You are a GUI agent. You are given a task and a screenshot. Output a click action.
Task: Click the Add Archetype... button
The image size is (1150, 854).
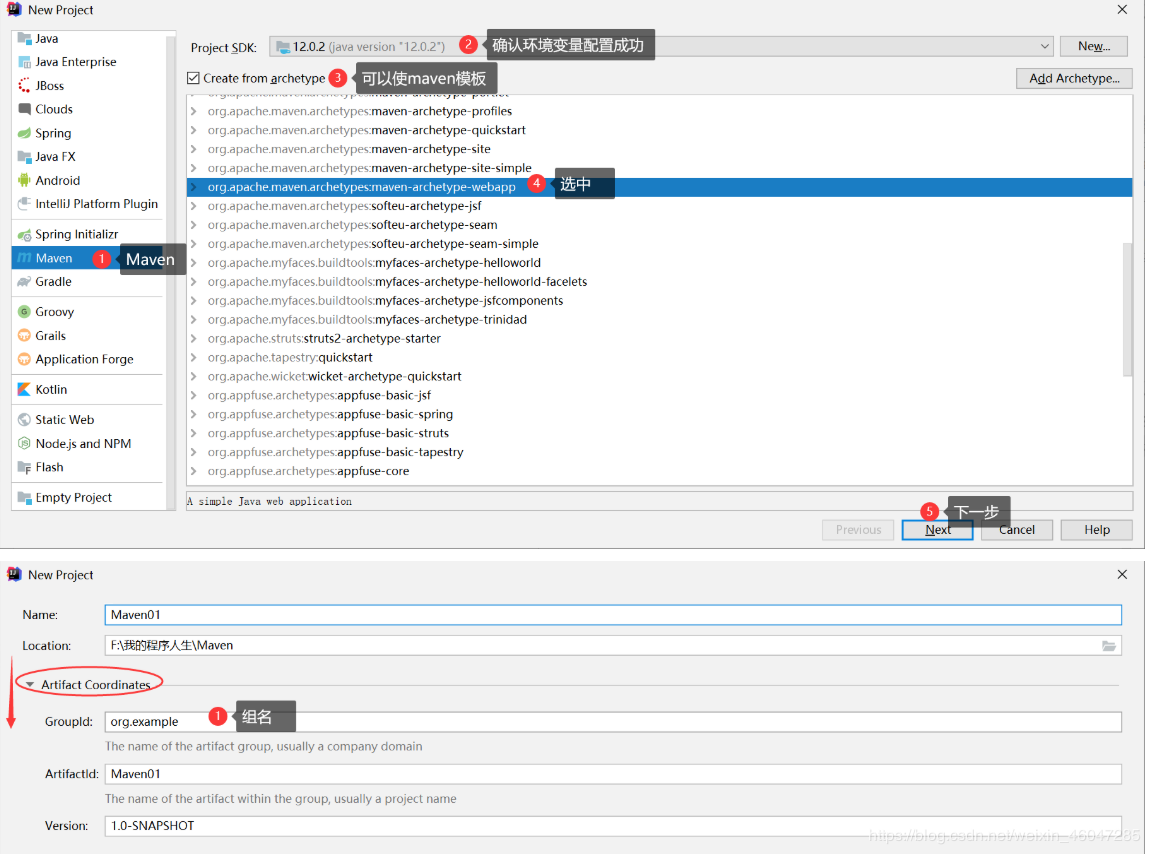(1074, 79)
